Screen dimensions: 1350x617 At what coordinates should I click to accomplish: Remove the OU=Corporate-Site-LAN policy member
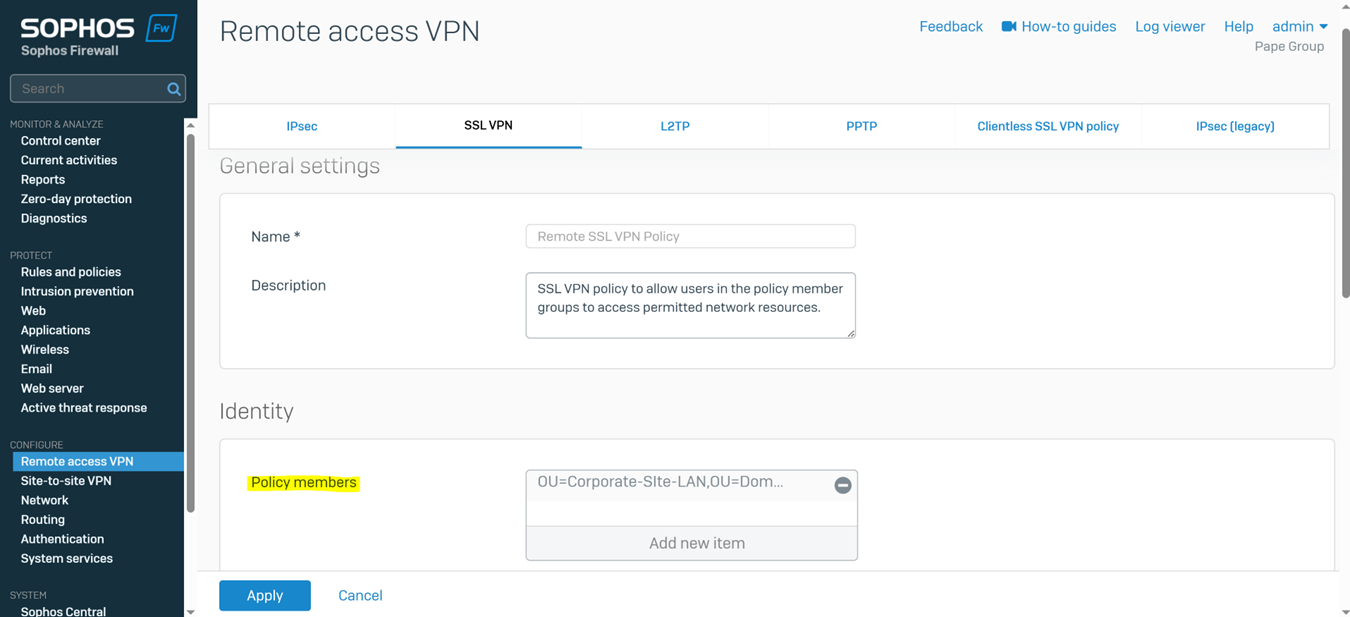843,485
